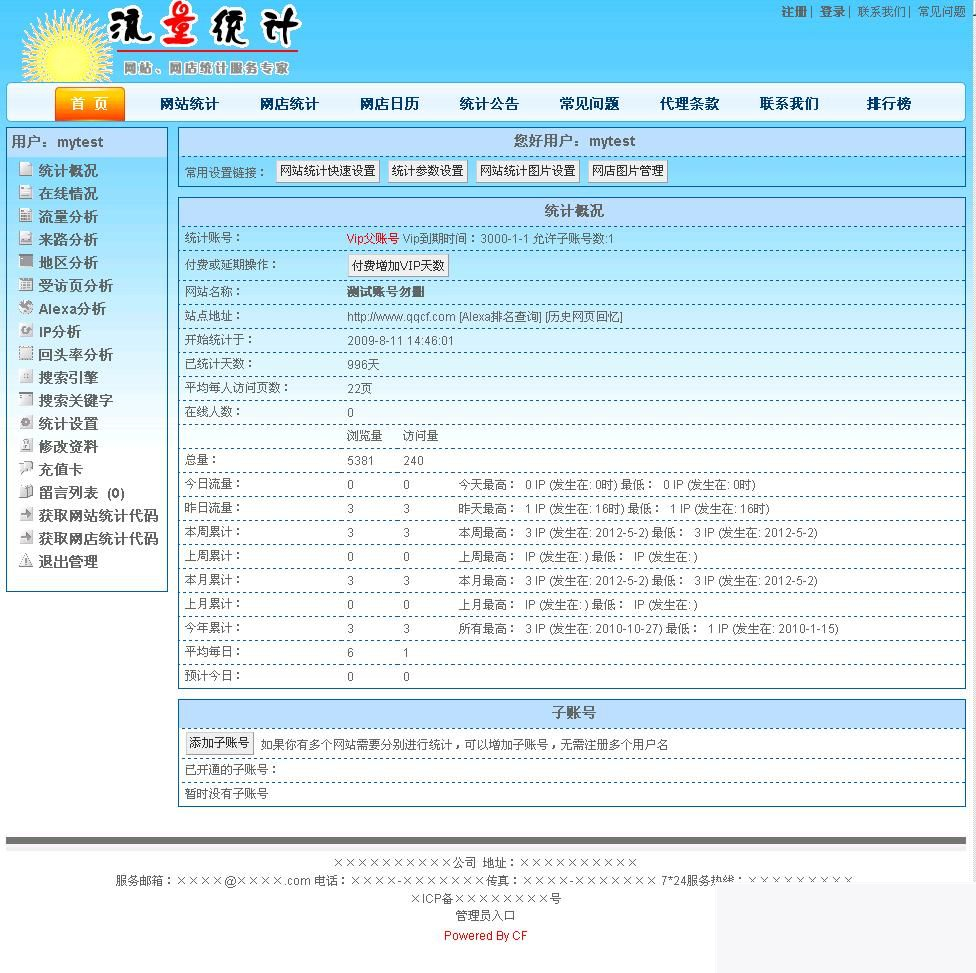
Task: Open the 网店日历 tab
Action: [x=388, y=103]
